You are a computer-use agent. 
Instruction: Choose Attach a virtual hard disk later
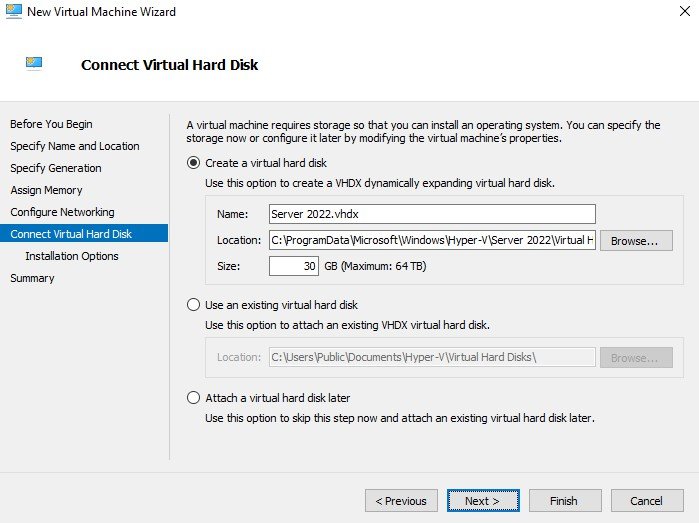point(193,398)
